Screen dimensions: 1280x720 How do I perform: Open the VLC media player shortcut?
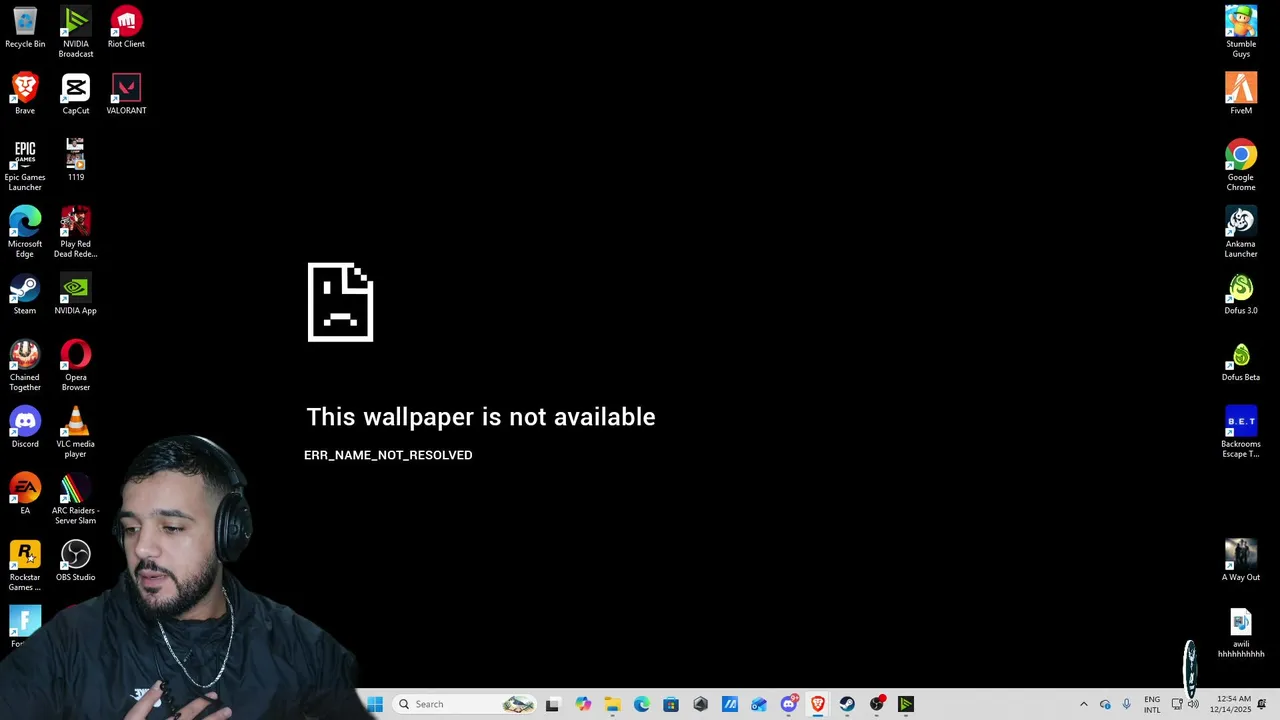(x=76, y=432)
